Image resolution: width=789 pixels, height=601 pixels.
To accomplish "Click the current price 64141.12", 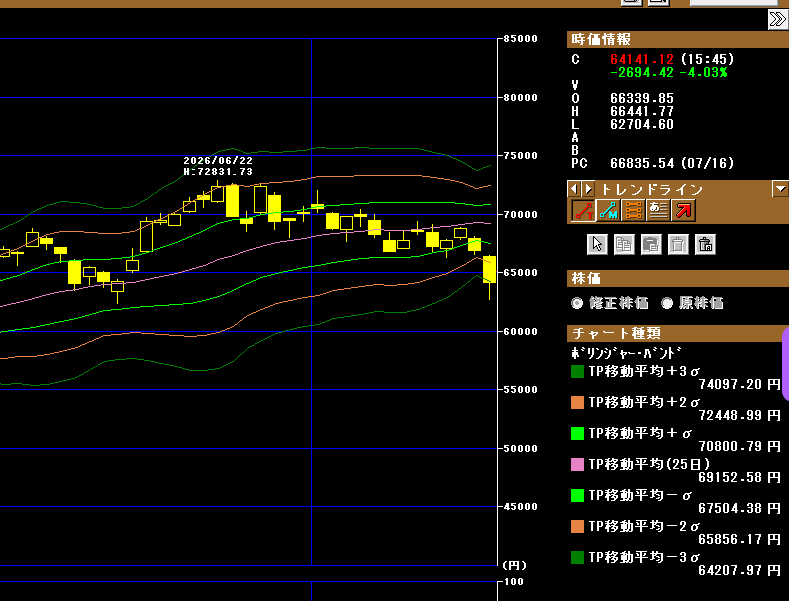I will (x=642, y=59).
